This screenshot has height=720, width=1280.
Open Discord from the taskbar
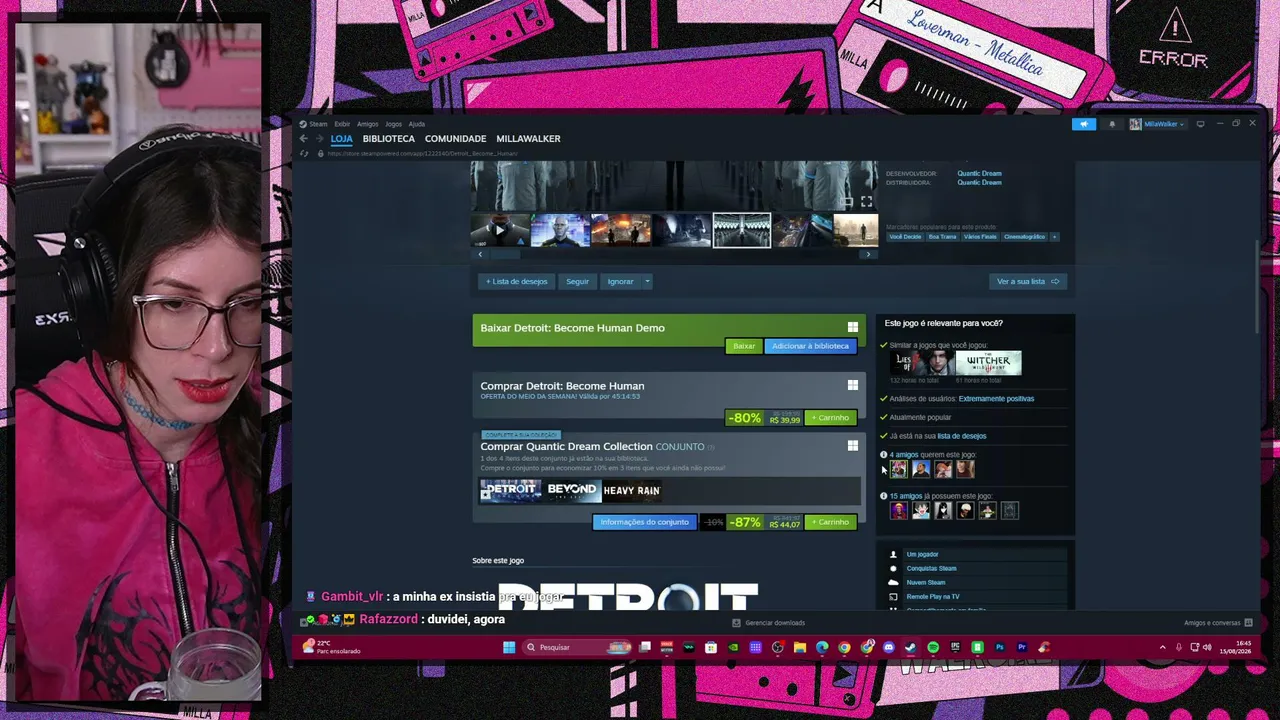click(x=889, y=647)
